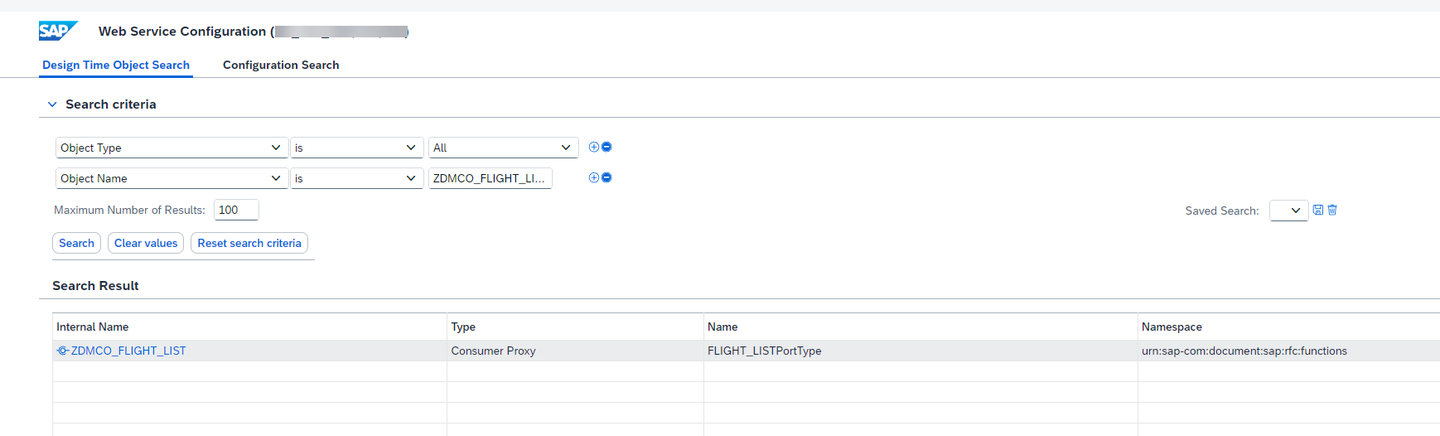The image size is (1440, 436).
Task: Click the Name column header
Action: click(x=920, y=327)
